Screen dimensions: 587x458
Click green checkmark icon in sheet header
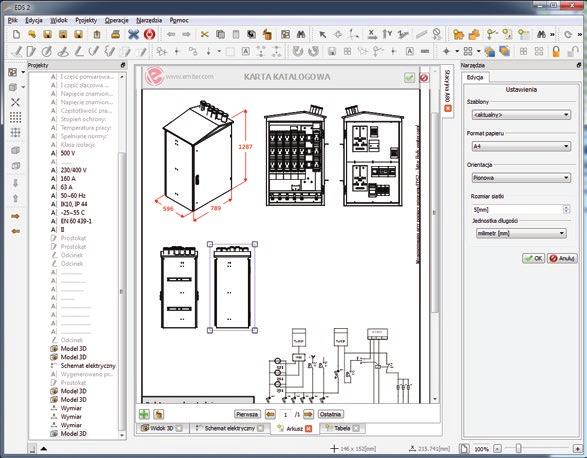(410, 78)
